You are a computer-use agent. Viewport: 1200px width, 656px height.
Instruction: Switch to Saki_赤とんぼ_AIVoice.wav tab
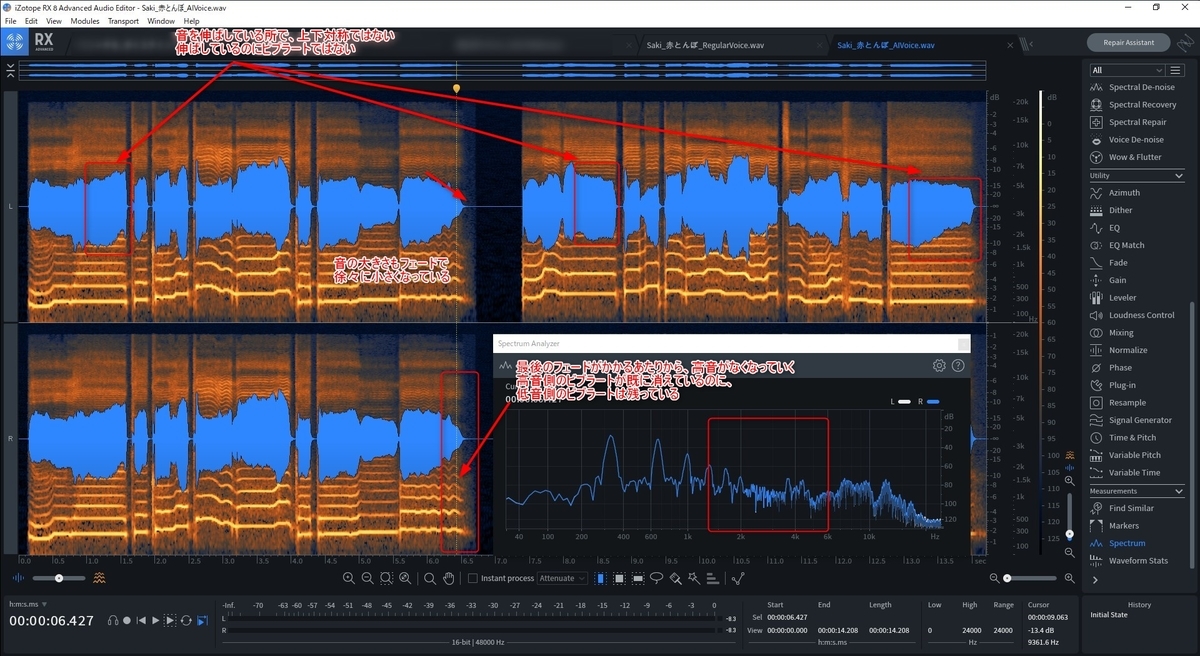click(884, 45)
